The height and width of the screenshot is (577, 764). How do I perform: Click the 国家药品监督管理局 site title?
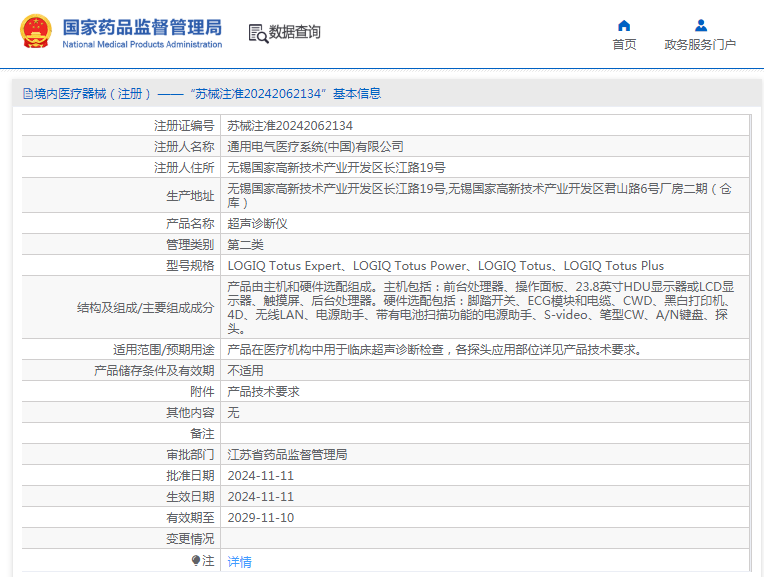[x=142, y=27]
